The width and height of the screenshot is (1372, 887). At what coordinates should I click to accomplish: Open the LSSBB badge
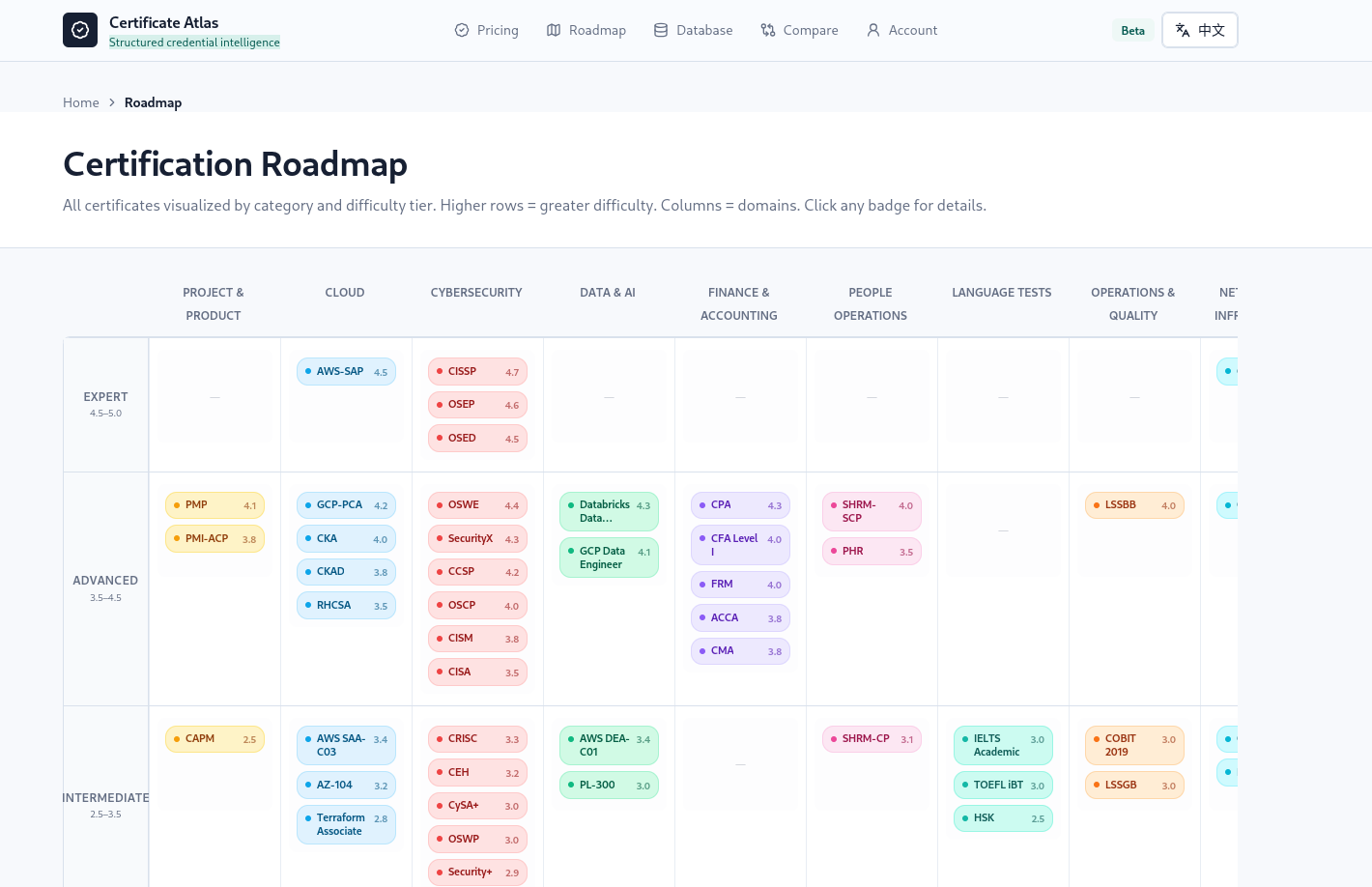click(x=1134, y=505)
